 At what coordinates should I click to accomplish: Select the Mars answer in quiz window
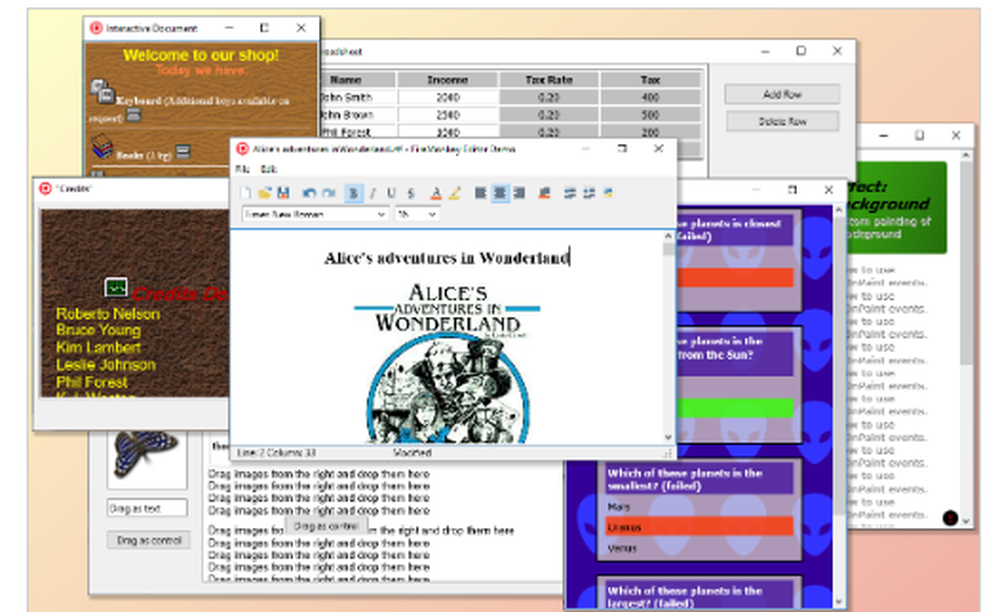(x=699, y=507)
